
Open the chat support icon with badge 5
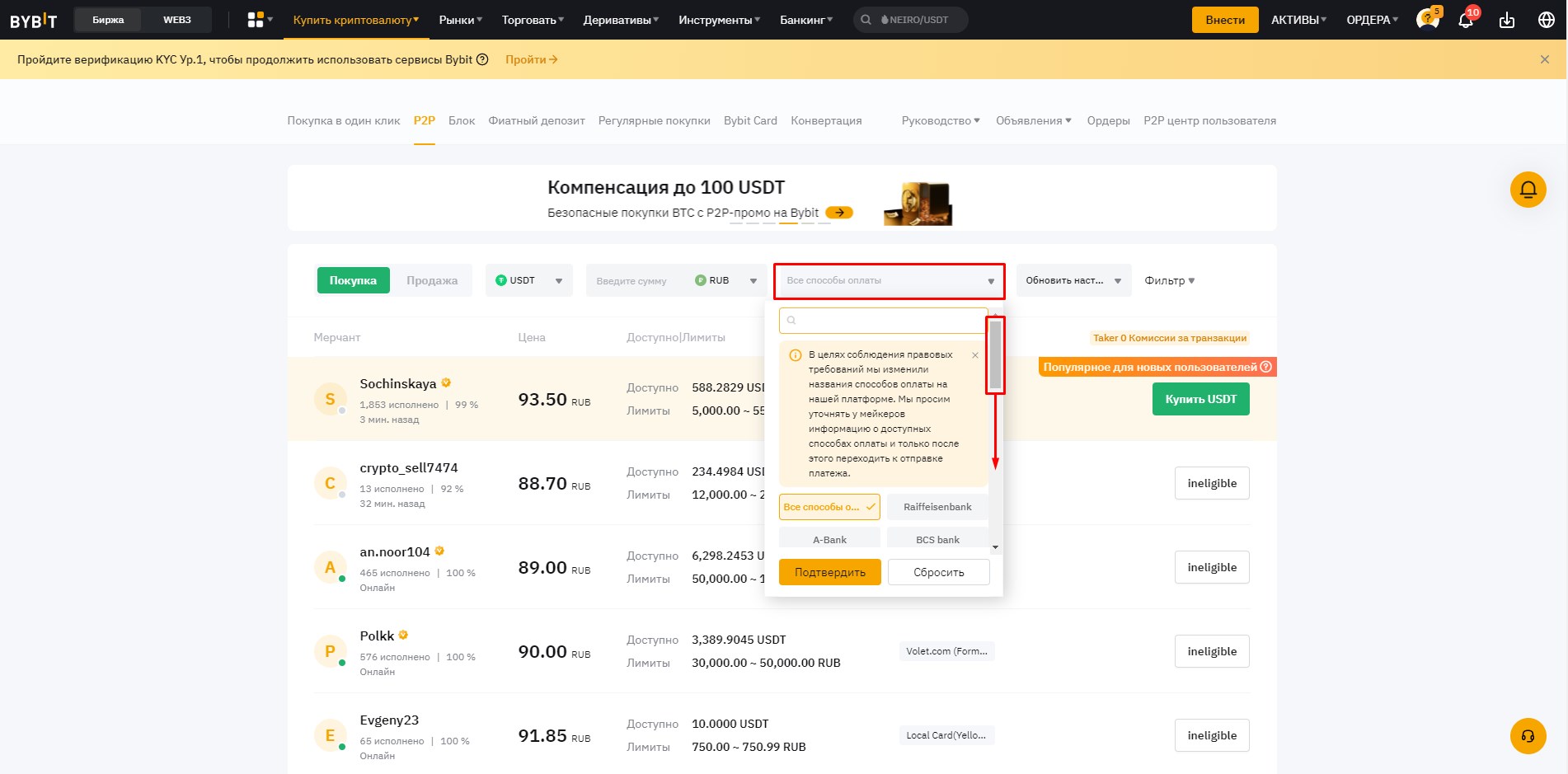click(x=1428, y=19)
